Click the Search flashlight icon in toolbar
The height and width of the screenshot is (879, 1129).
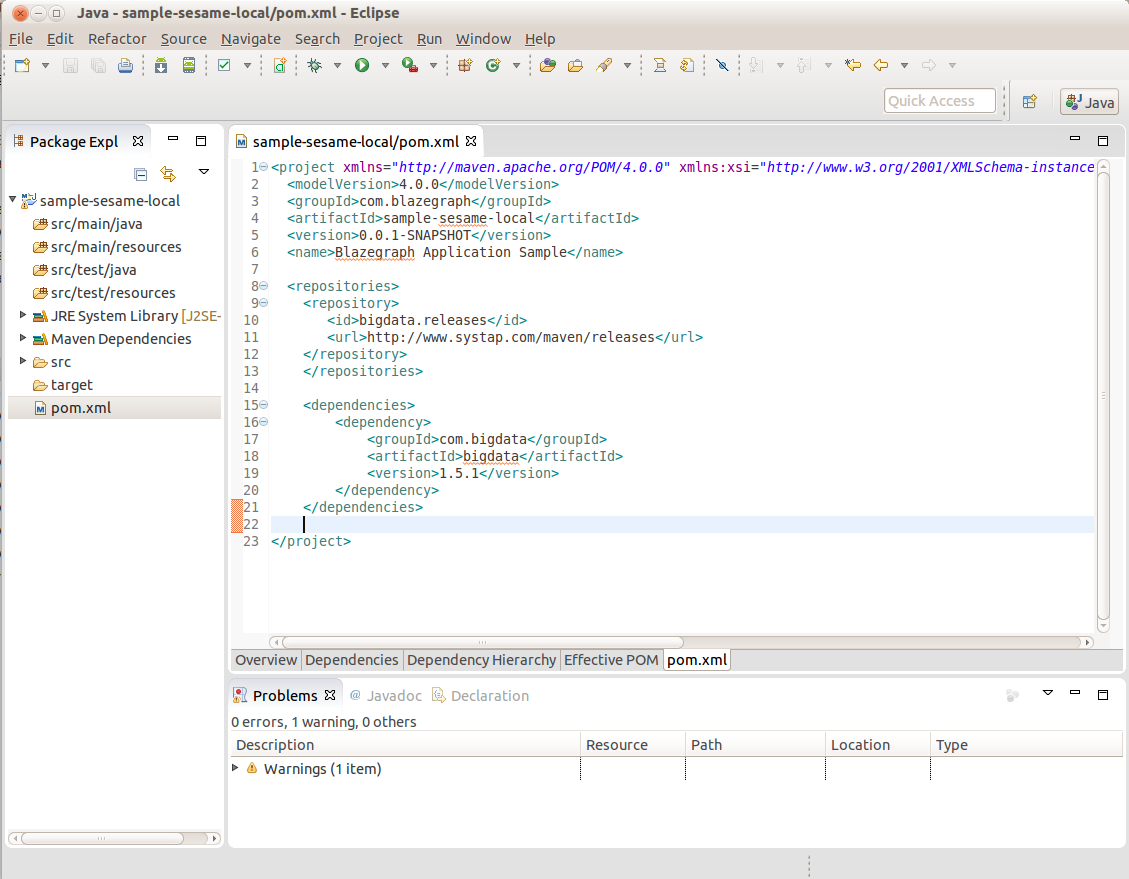(x=603, y=66)
